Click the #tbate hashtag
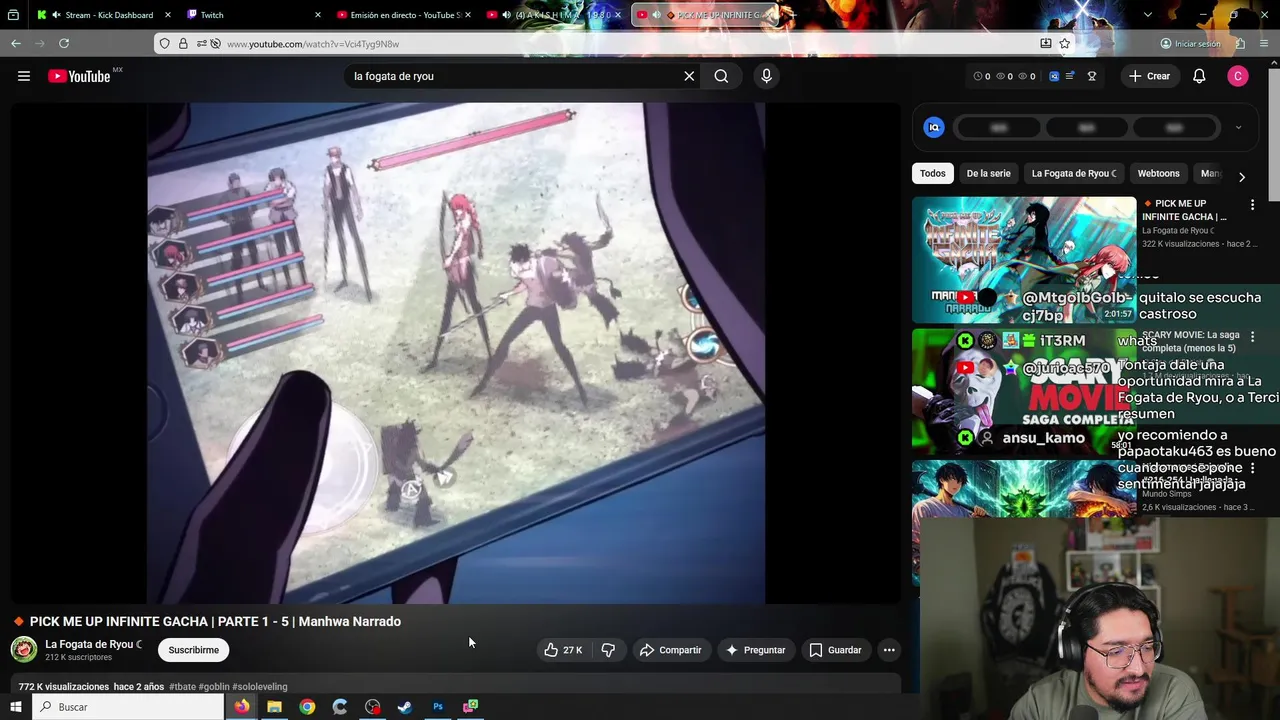This screenshot has width=1280, height=720. (x=182, y=687)
